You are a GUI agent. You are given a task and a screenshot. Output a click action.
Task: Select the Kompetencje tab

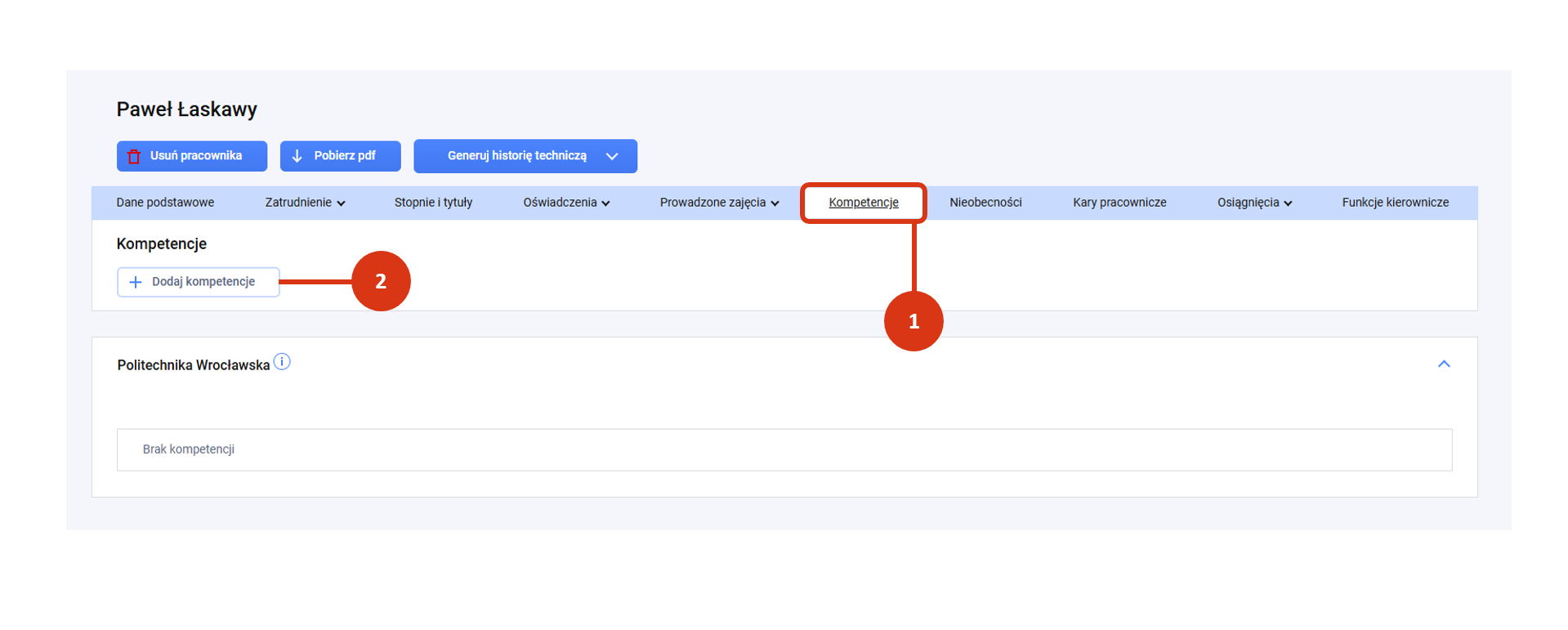pos(864,203)
